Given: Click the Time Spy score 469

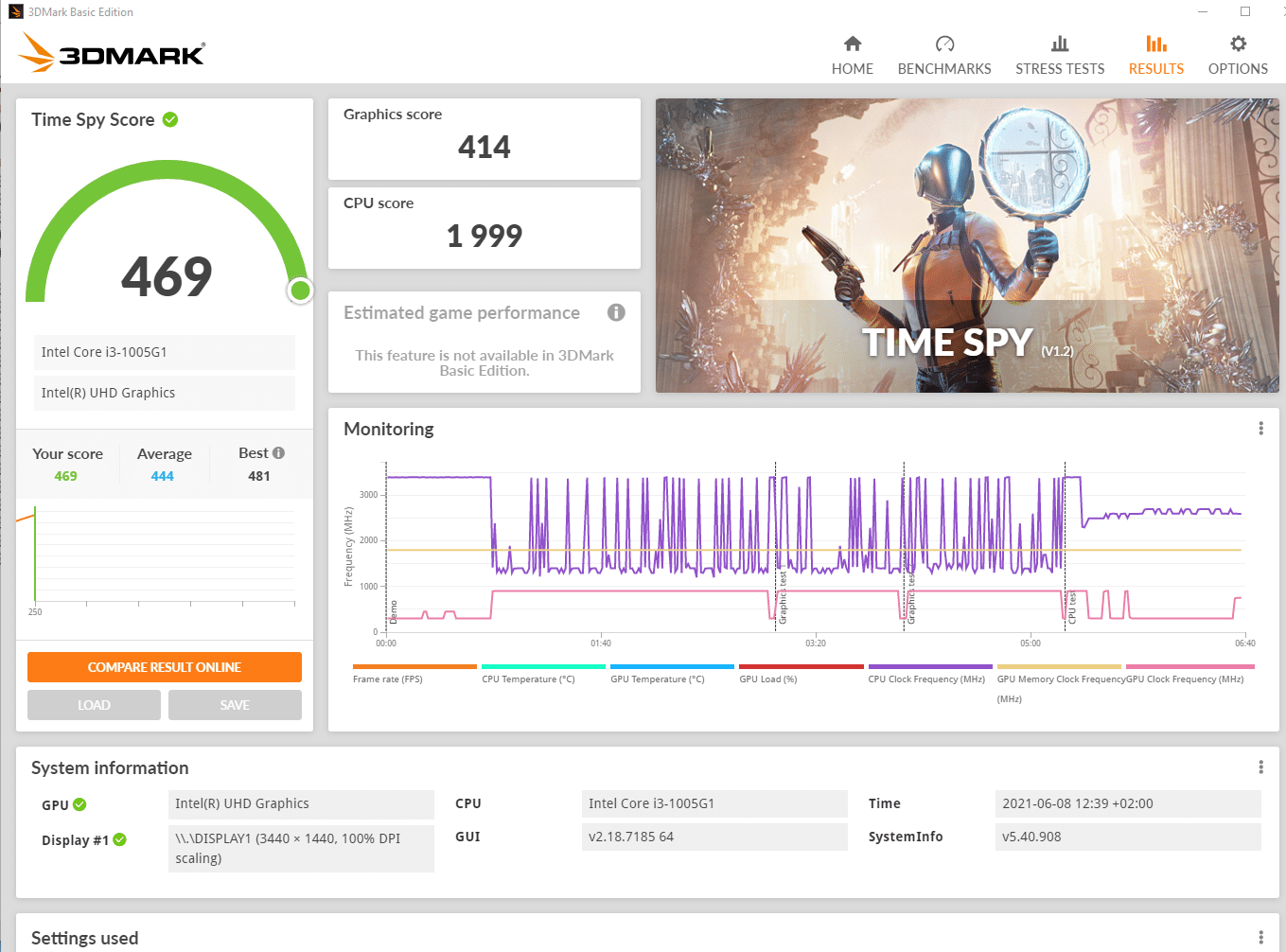Looking at the screenshot, I should [167, 276].
